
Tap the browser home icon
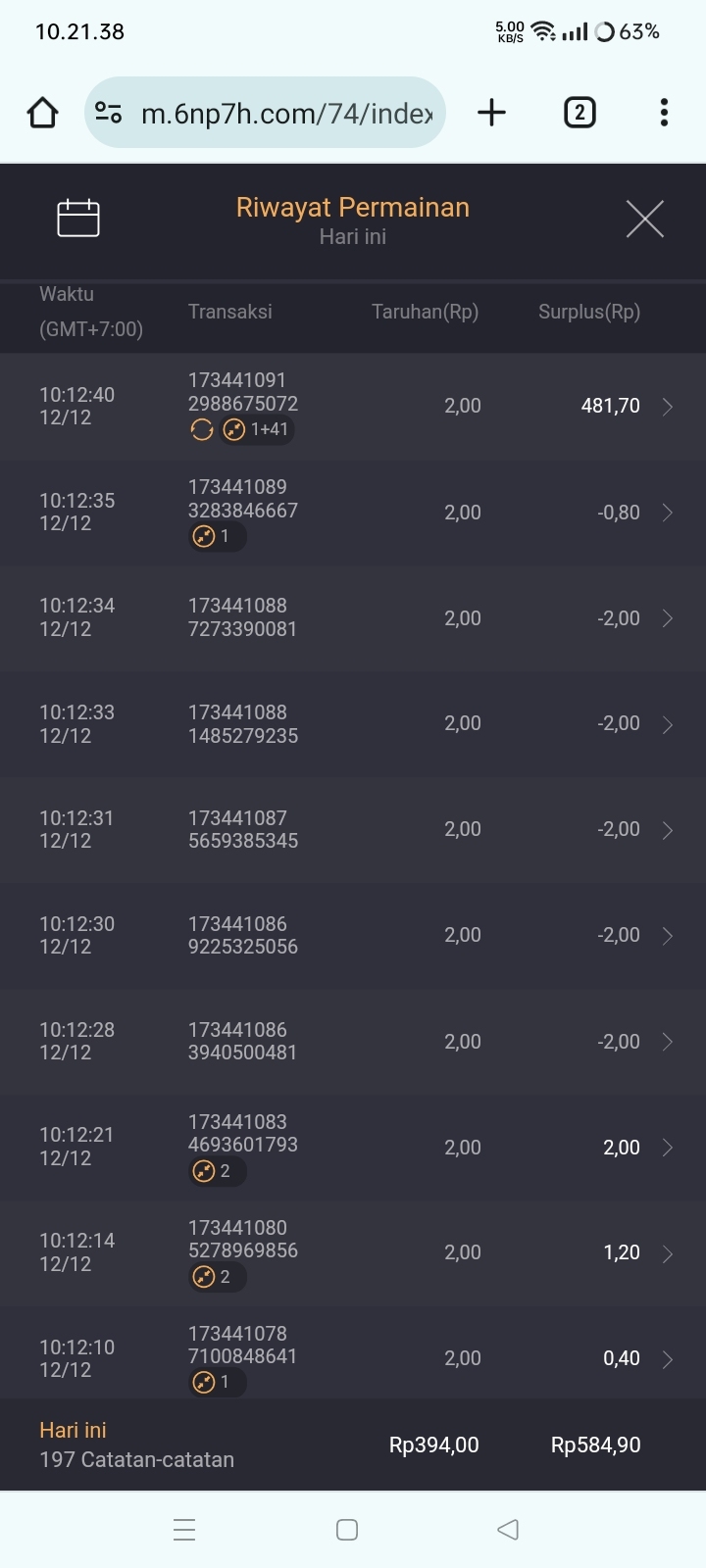point(43,114)
